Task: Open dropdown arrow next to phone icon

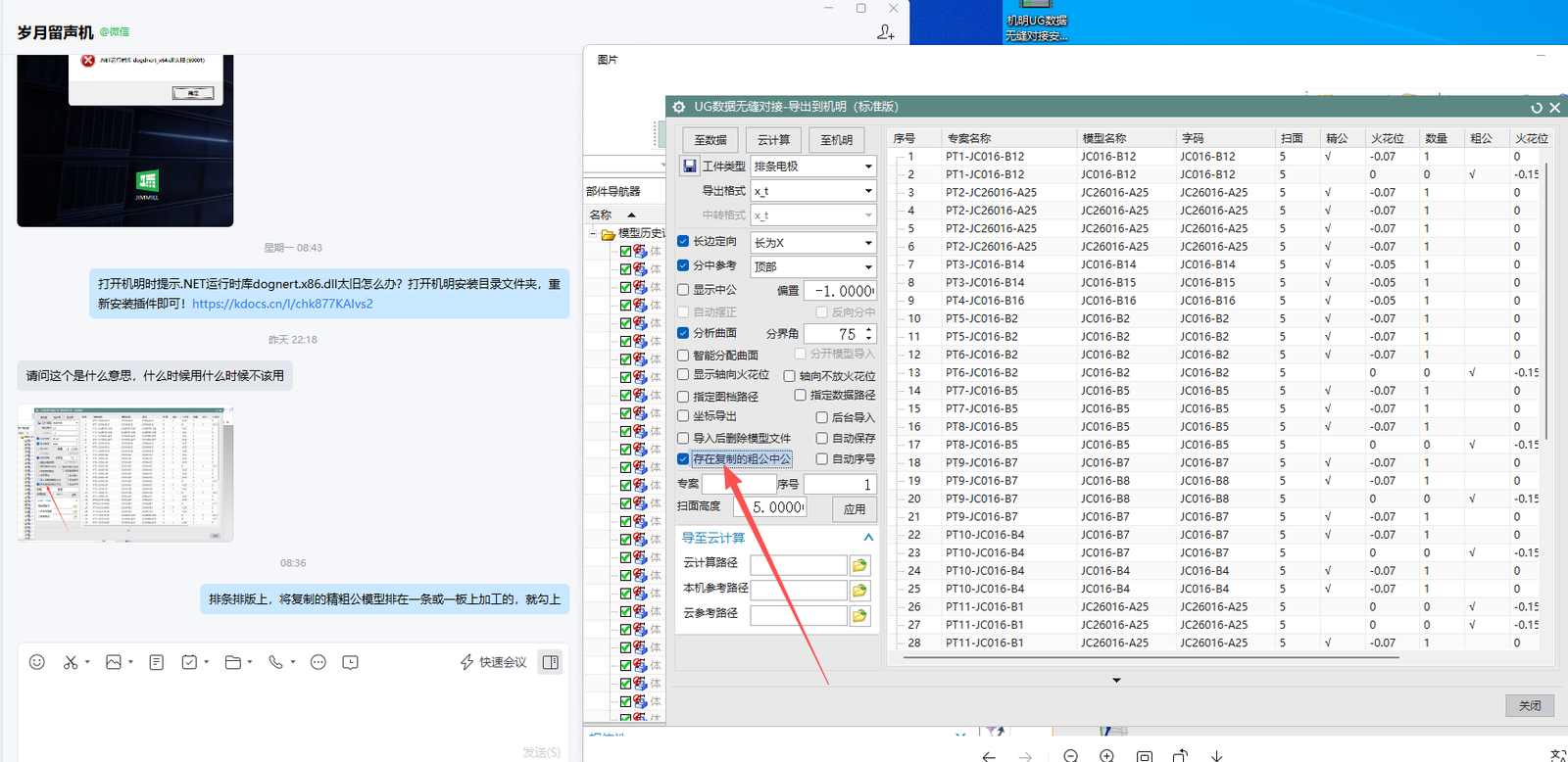Action: tap(293, 662)
